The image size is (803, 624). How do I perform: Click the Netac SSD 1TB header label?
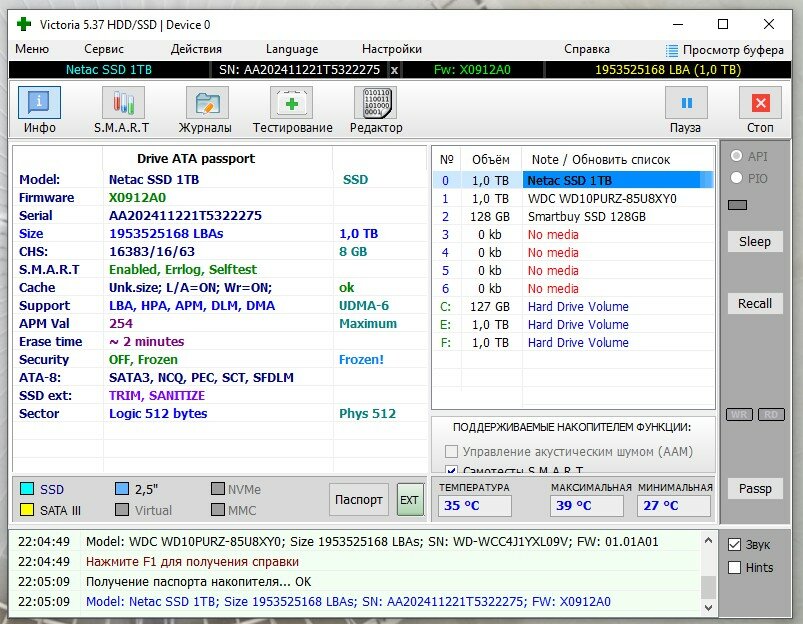click(109, 70)
